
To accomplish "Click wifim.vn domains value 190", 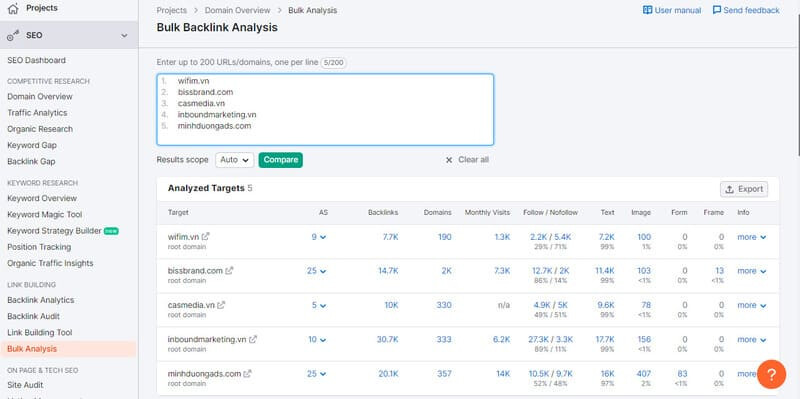I will (444, 237).
